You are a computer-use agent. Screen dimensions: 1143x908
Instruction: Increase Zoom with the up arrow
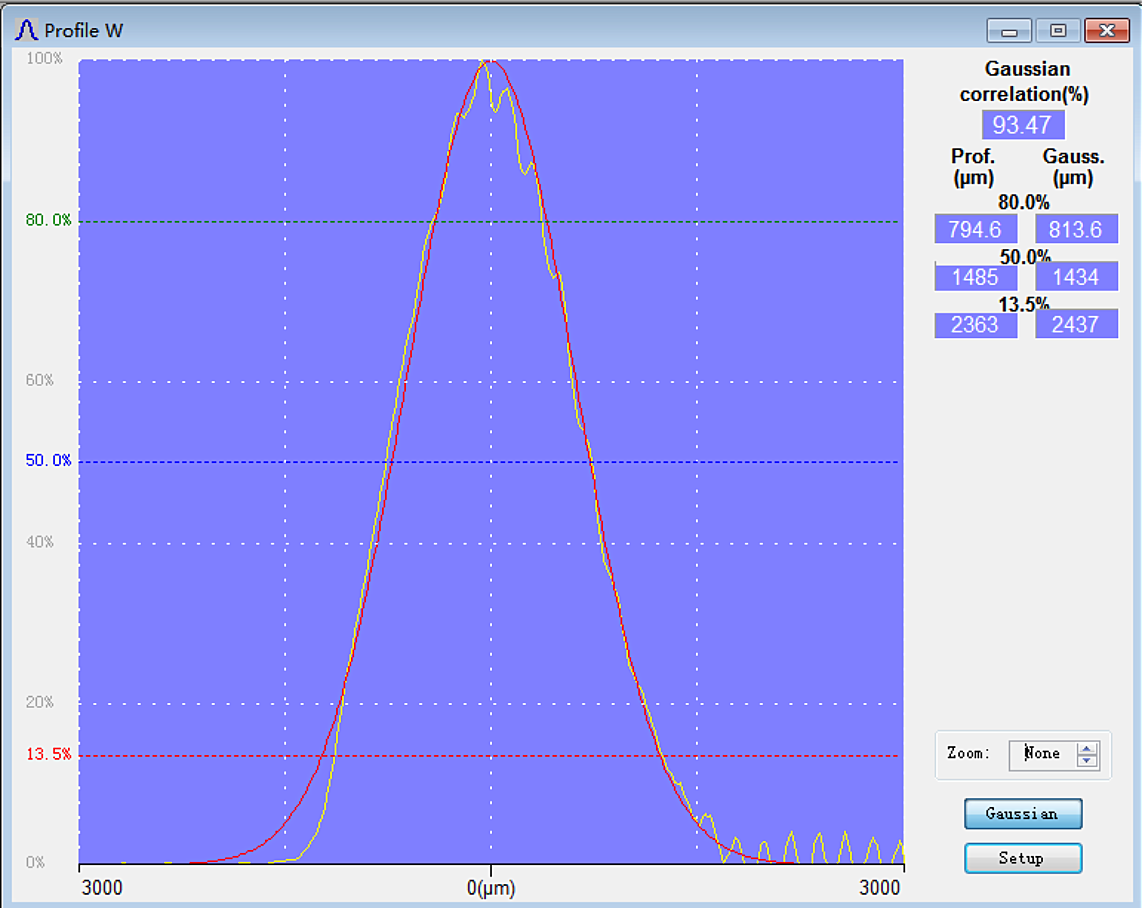[x=1087, y=748]
